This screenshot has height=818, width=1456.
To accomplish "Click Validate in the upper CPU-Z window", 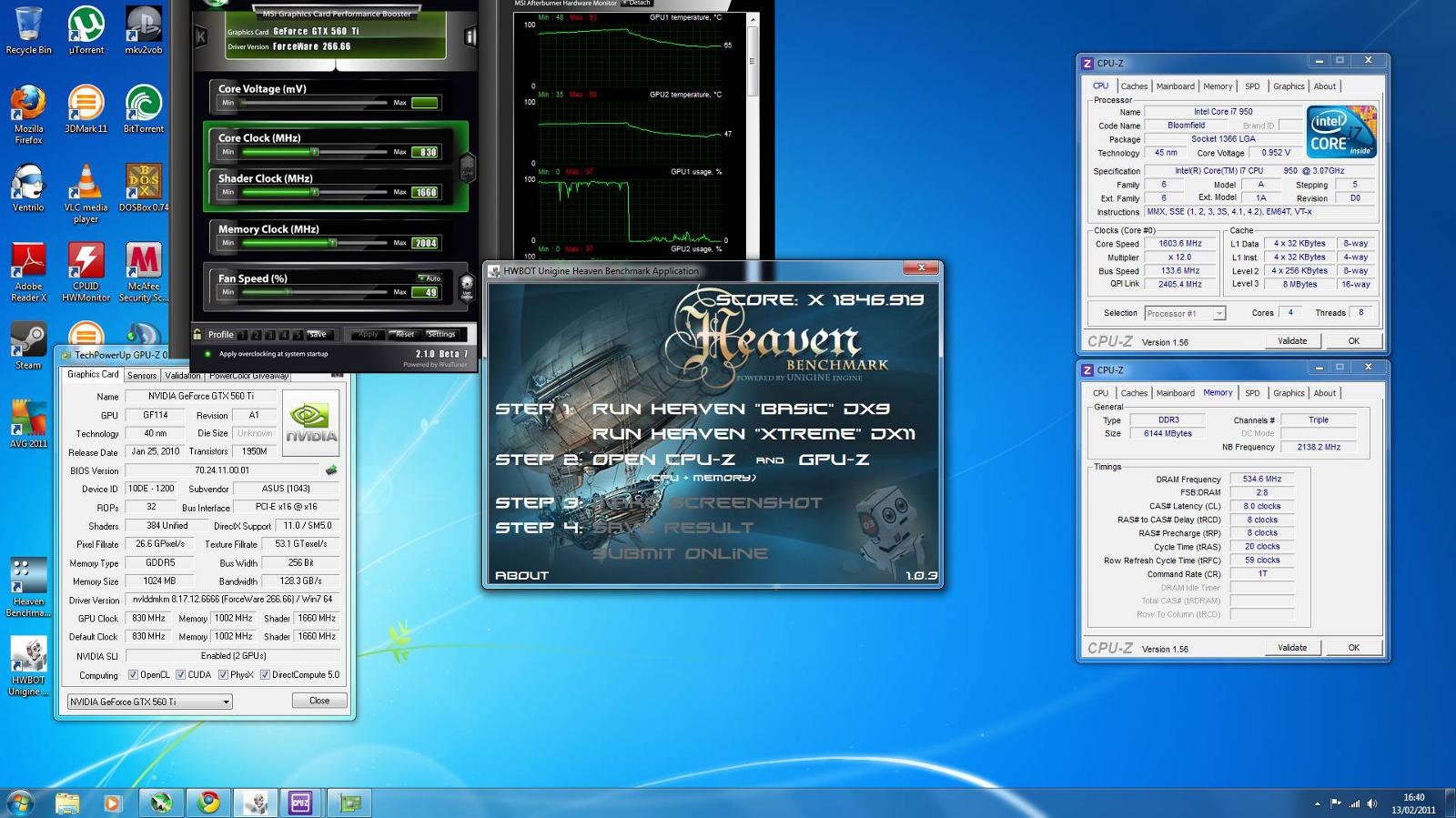I will [x=1292, y=341].
